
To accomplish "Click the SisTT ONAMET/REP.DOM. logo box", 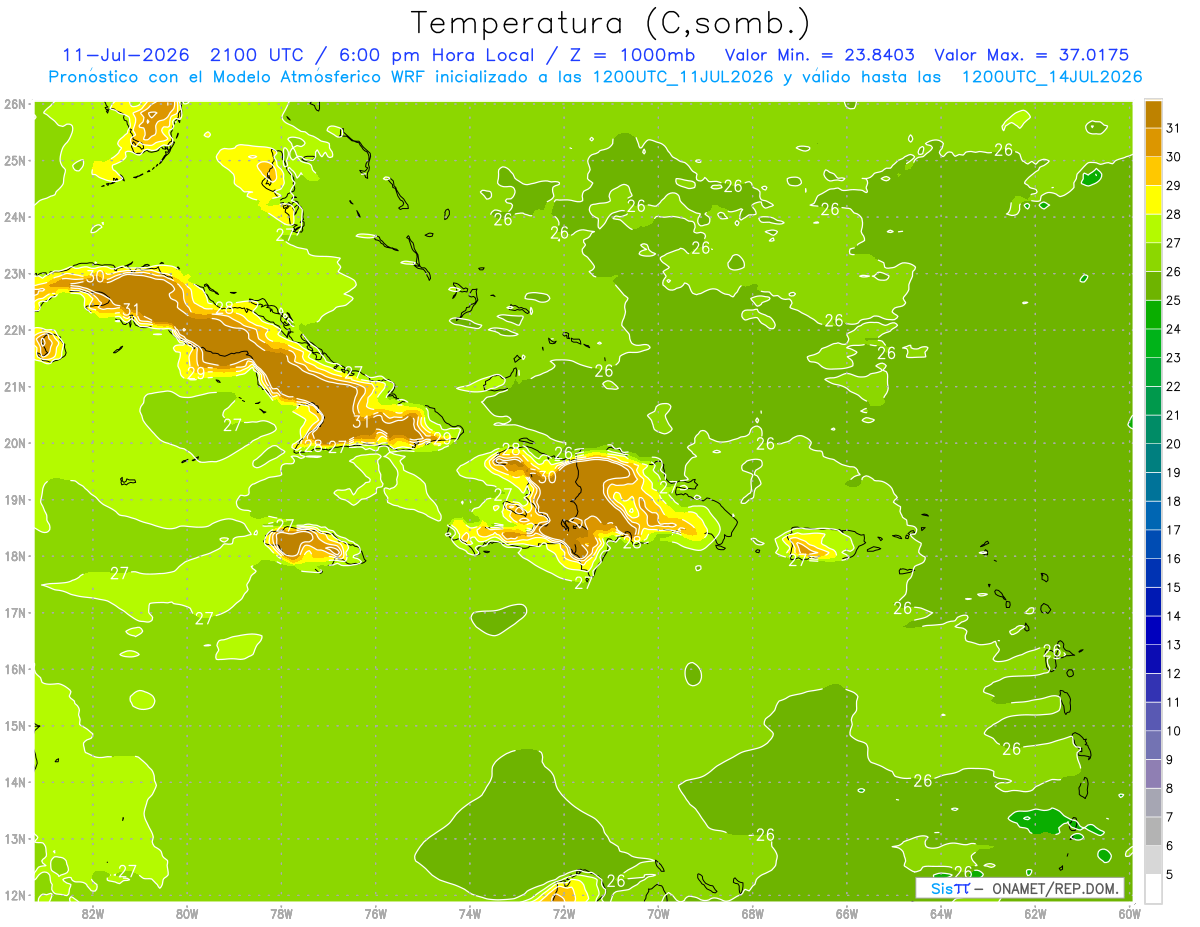I will (x=1019, y=888).
